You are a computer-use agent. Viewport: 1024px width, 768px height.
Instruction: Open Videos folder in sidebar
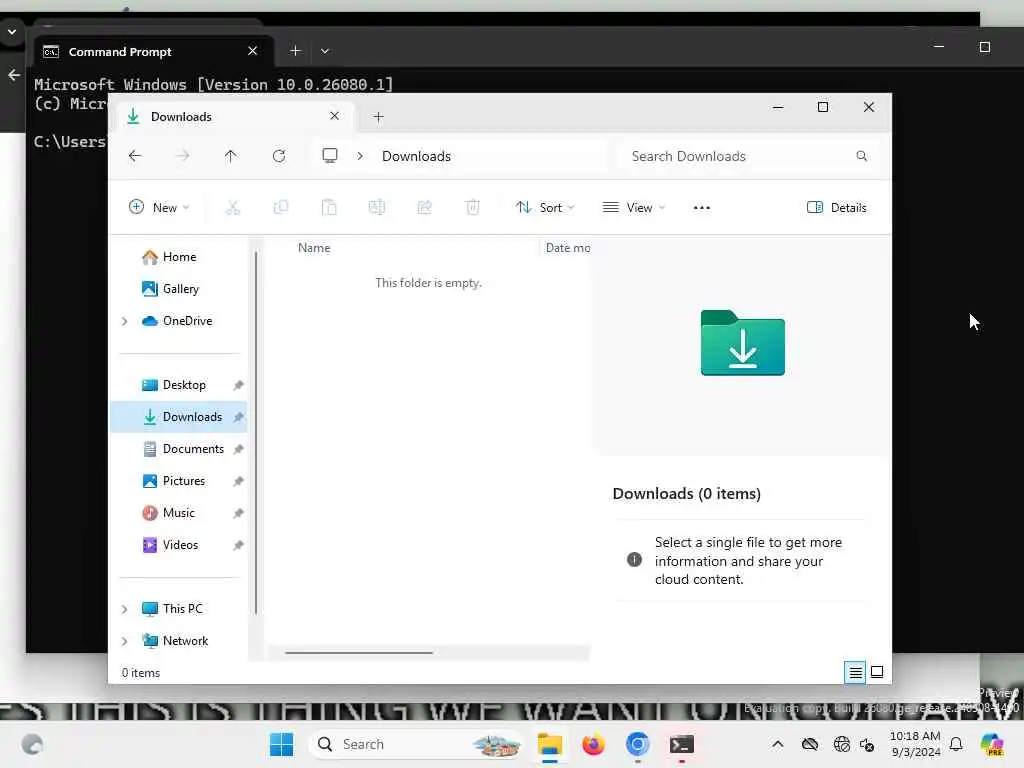click(x=180, y=545)
